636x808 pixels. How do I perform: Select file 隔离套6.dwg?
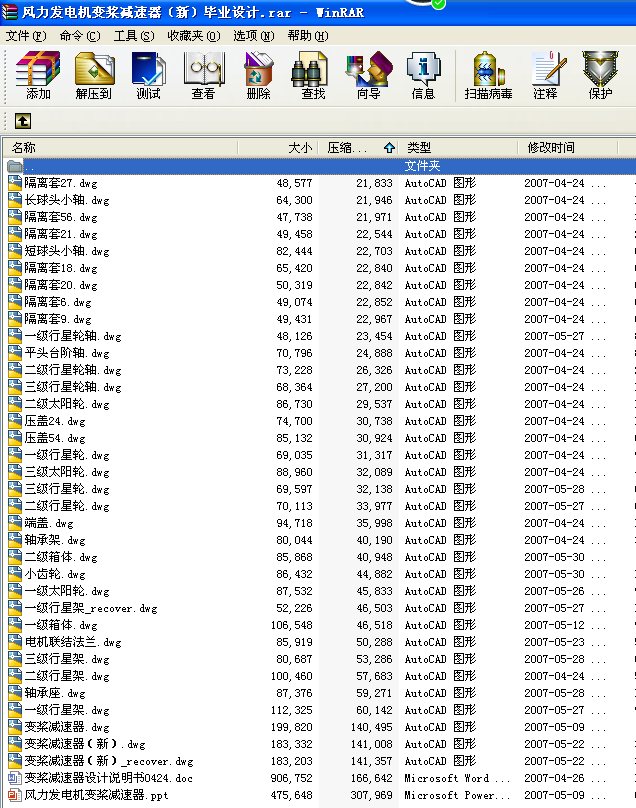click(58, 302)
